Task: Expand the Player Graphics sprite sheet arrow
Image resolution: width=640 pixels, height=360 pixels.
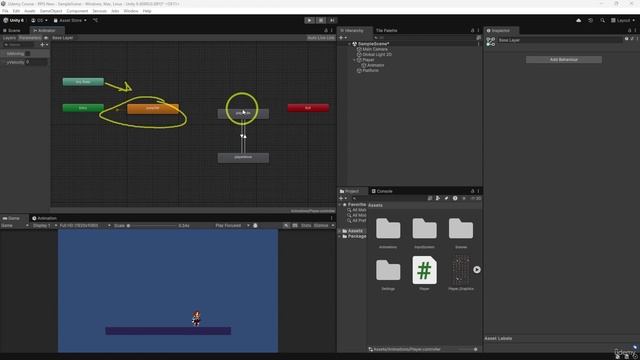Action: (477, 270)
